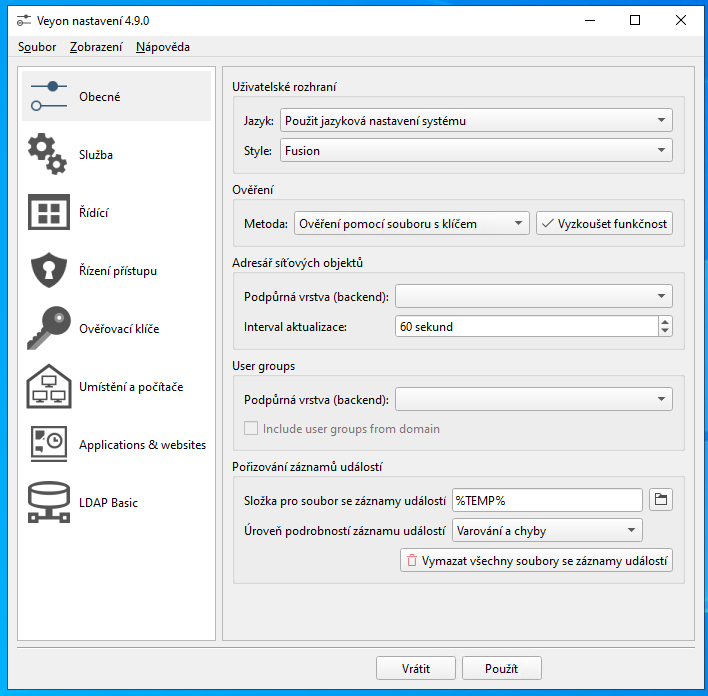Open the Nápověda menu
This screenshot has height=696, width=708.
(x=162, y=47)
